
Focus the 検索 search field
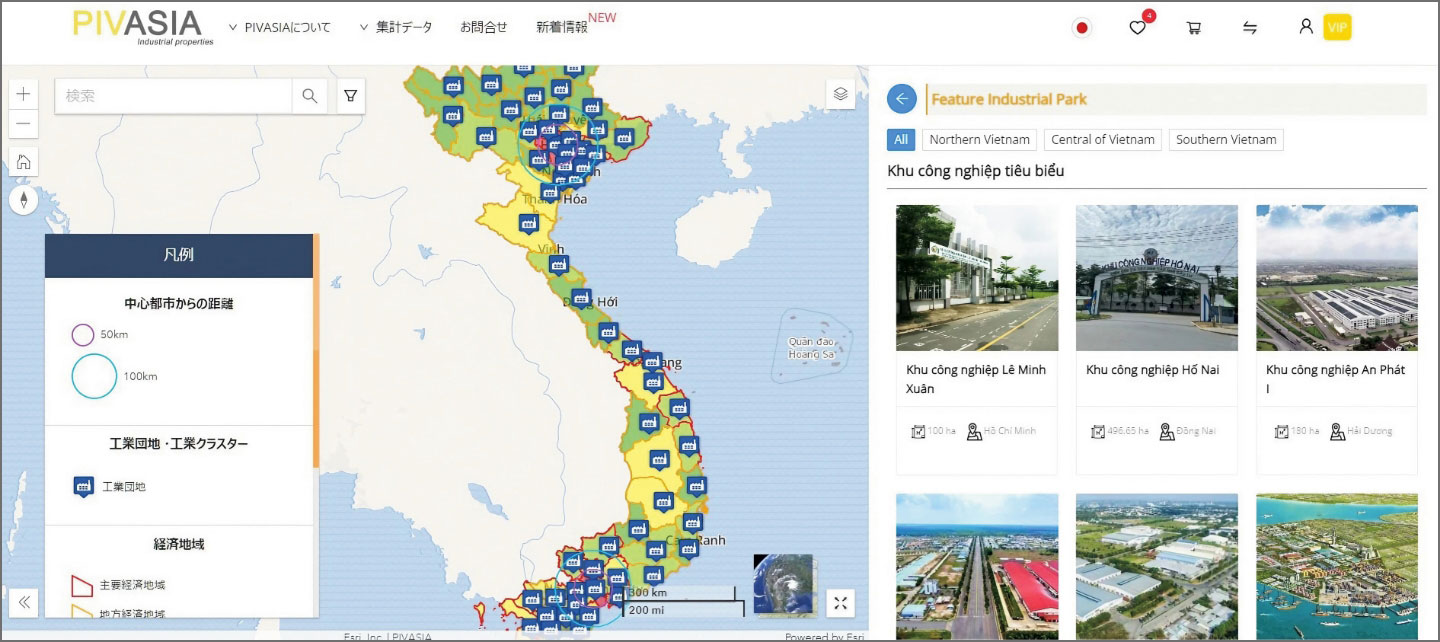[173, 96]
